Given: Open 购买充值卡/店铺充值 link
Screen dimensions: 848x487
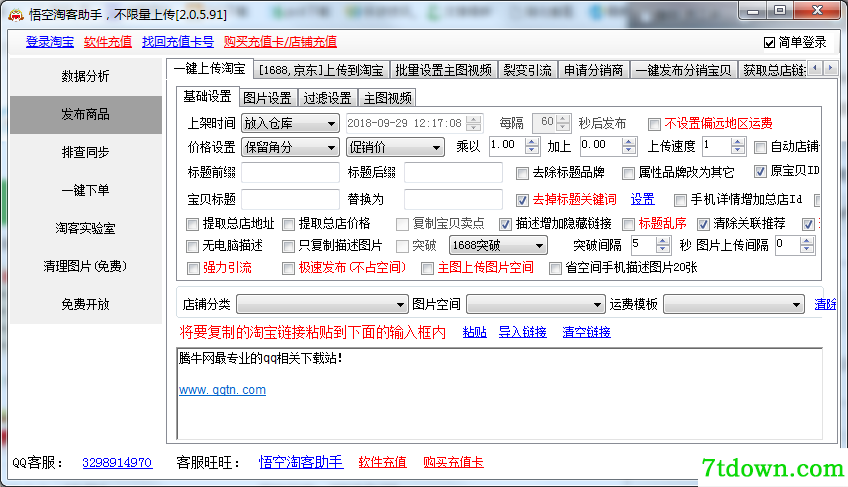Looking at the screenshot, I should click(x=280, y=42).
